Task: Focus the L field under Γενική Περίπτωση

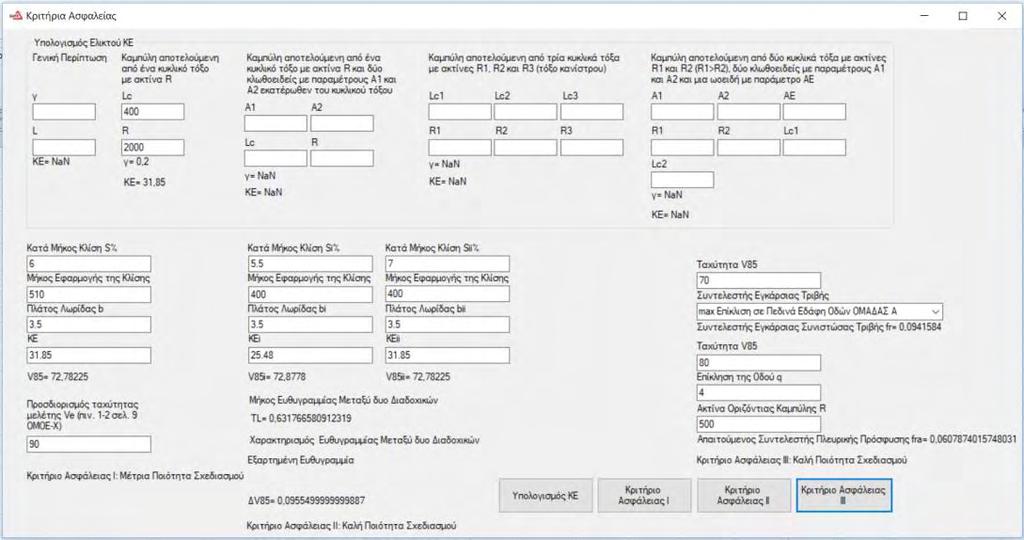Action: coord(64,147)
